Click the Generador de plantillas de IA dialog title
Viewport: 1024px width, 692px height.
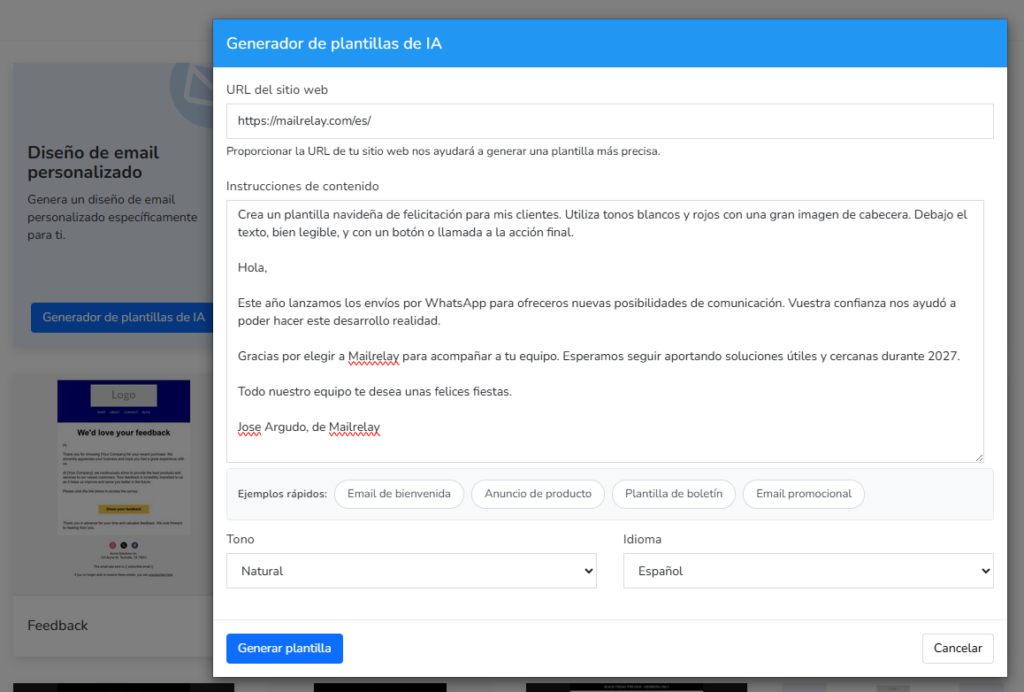[x=334, y=44]
